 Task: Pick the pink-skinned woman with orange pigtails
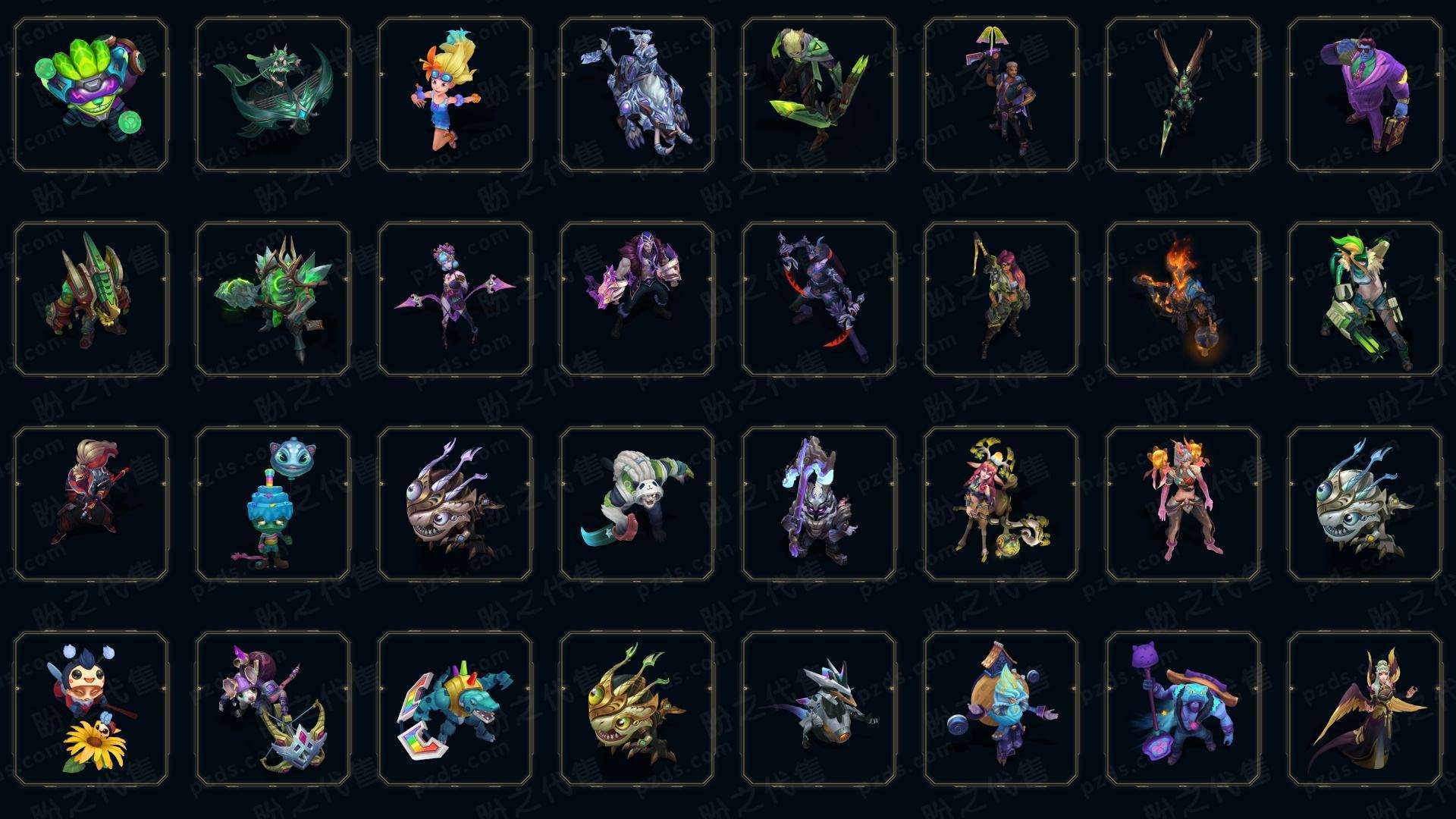[1183, 504]
